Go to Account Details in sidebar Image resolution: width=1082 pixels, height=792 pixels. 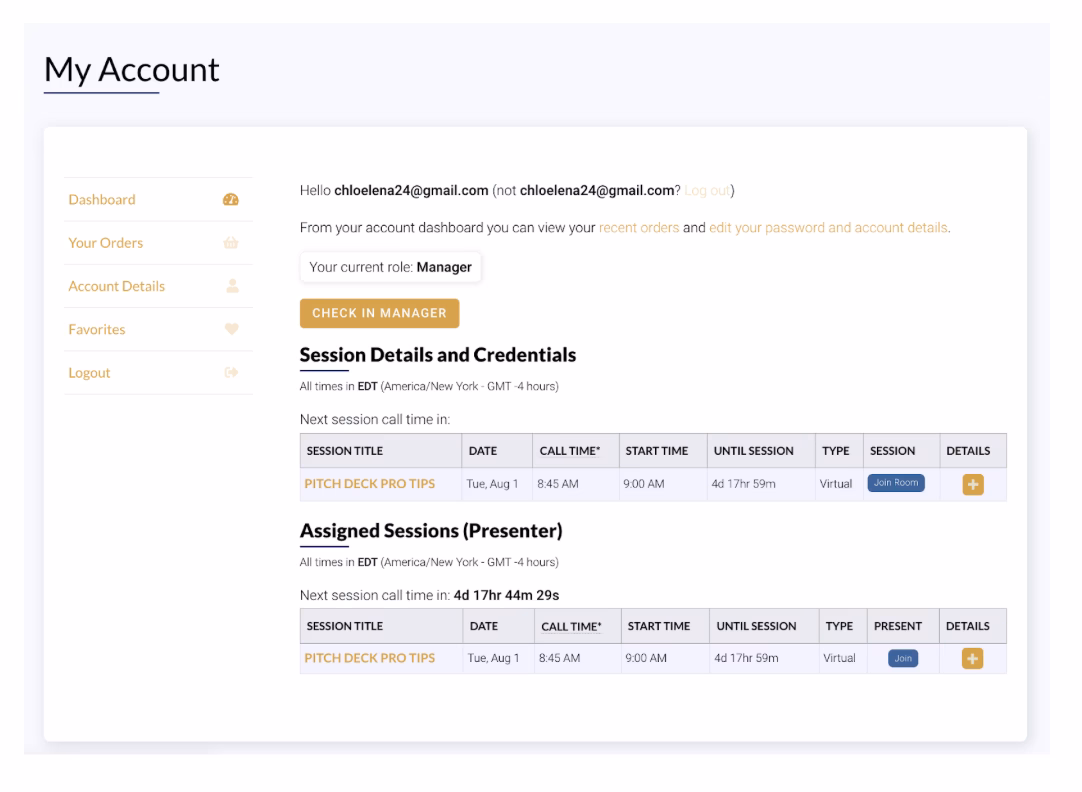point(116,286)
